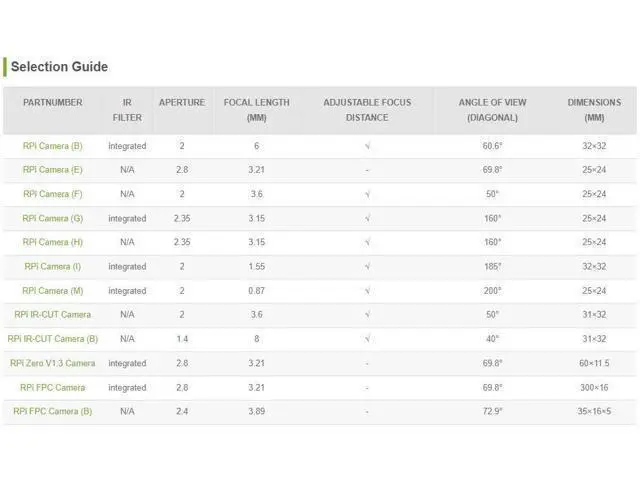The width and height of the screenshot is (640, 480).
Task: Open RPi Zero V1.3 Camera link
Action: (x=53, y=363)
